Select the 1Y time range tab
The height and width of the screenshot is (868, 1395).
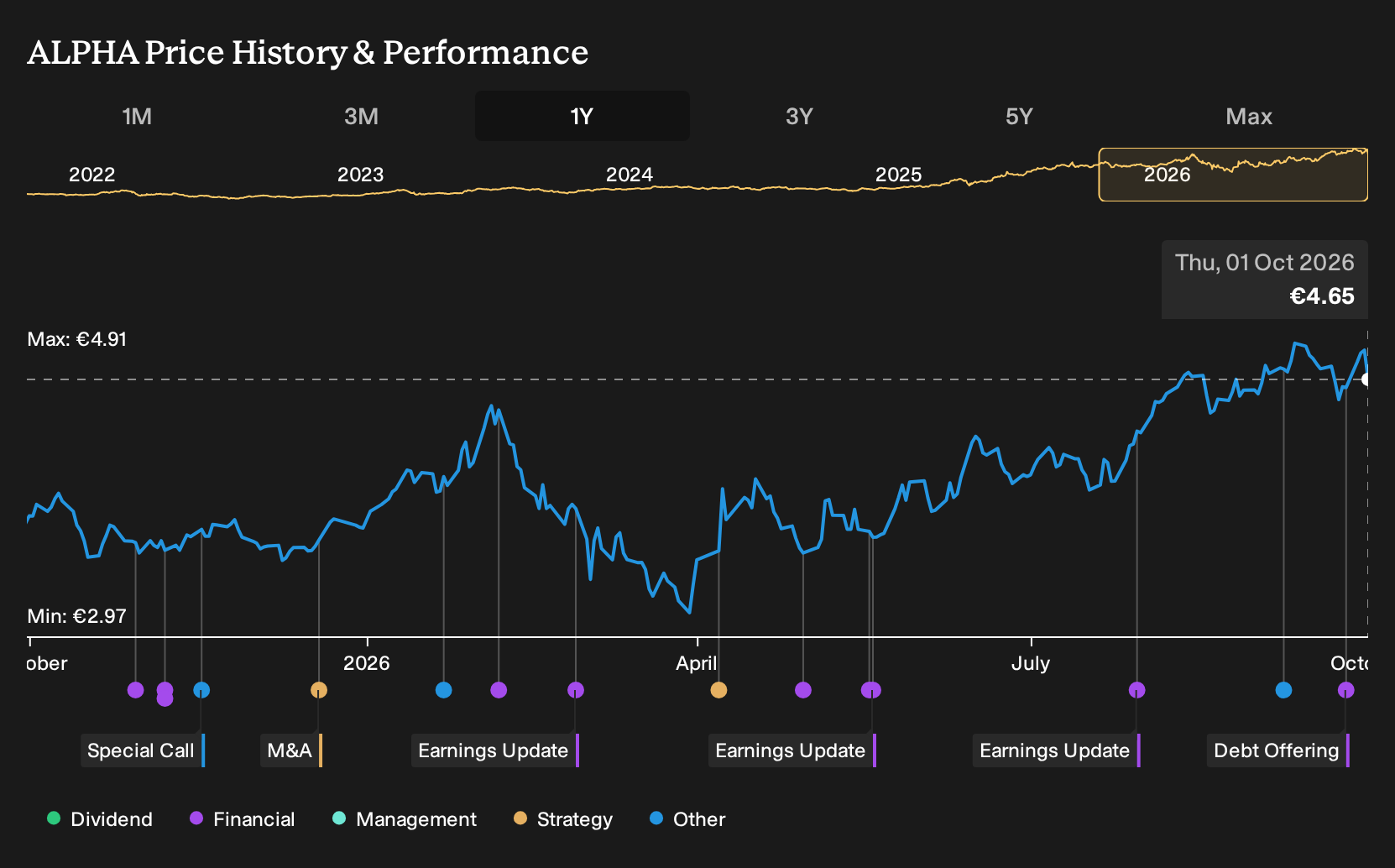tap(583, 116)
